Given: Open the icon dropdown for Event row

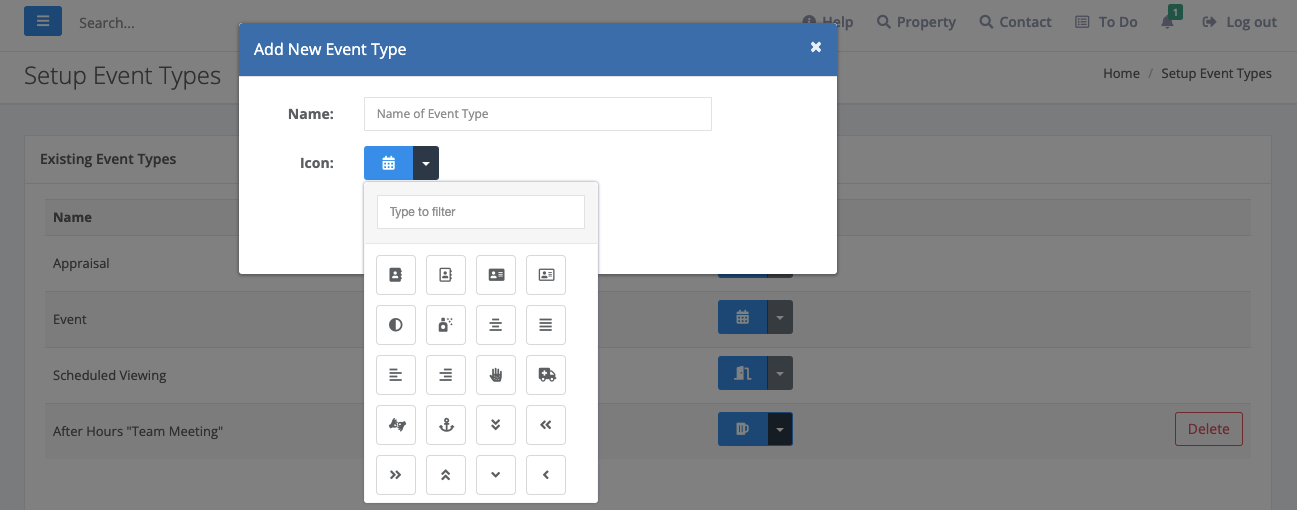Looking at the screenshot, I should point(780,317).
